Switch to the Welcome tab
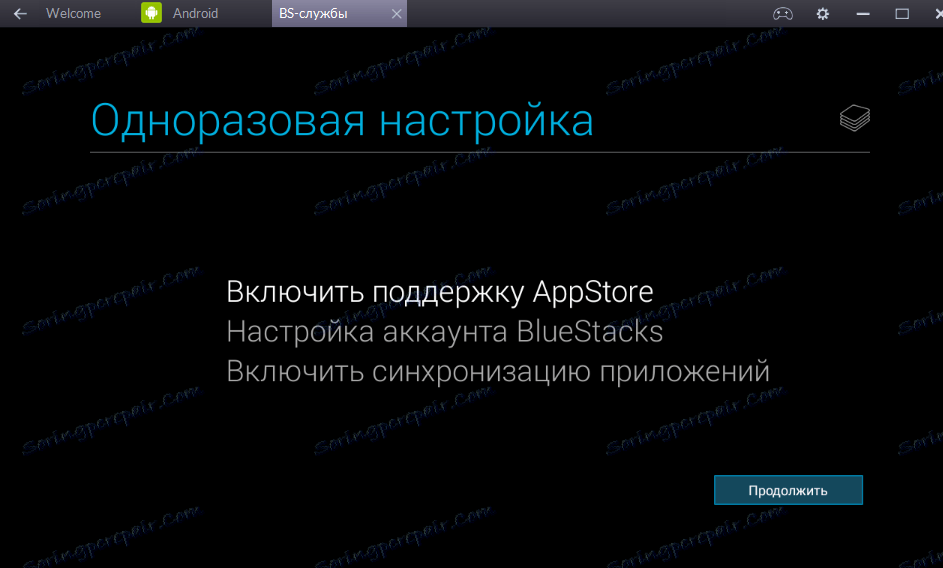Image resolution: width=943 pixels, height=568 pixels. [x=73, y=13]
